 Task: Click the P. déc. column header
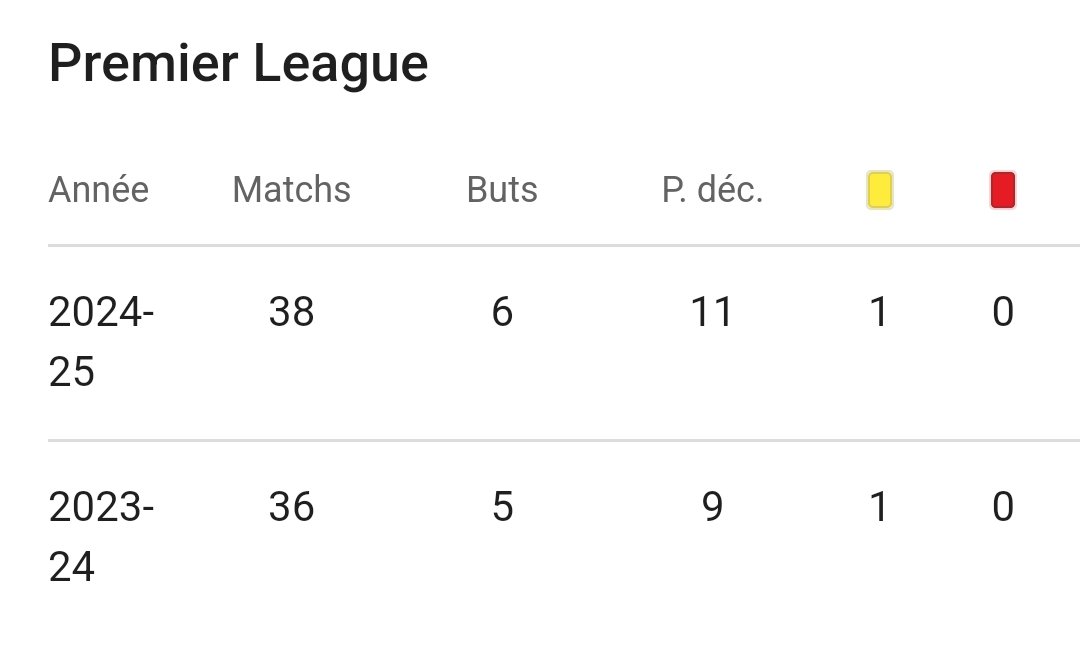coord(712,189)
